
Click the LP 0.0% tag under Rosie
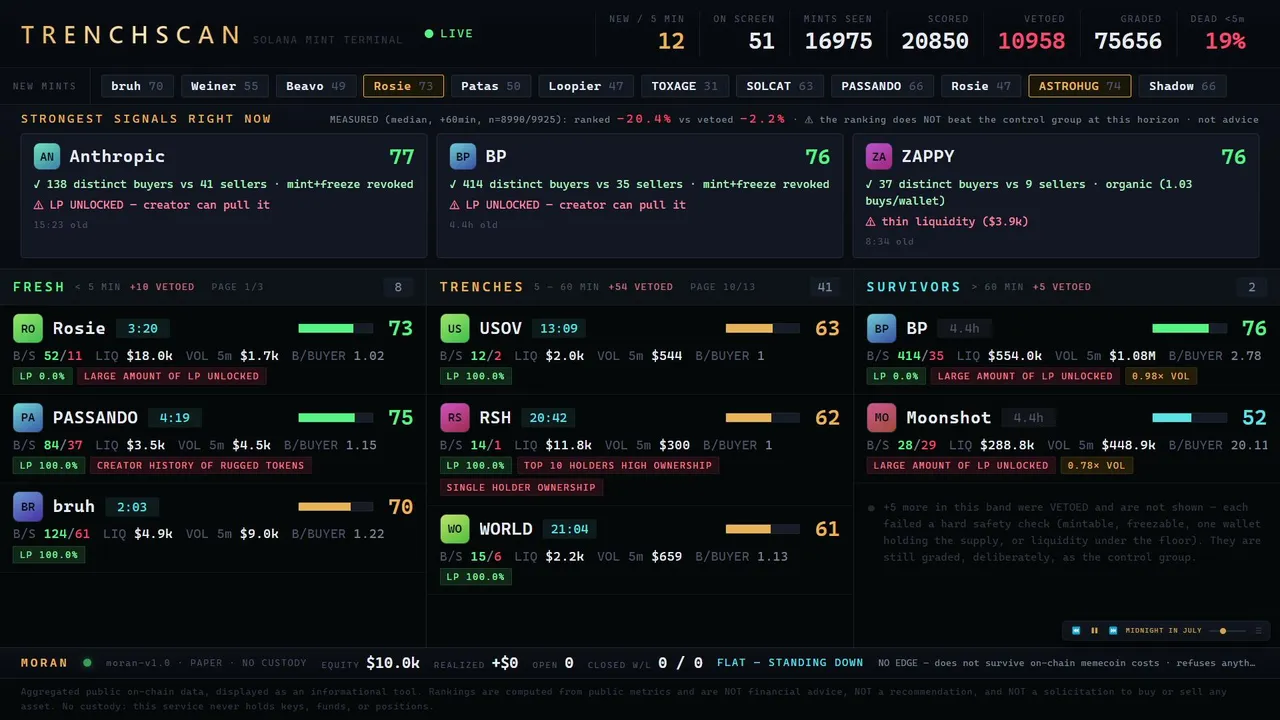point(42,376)
